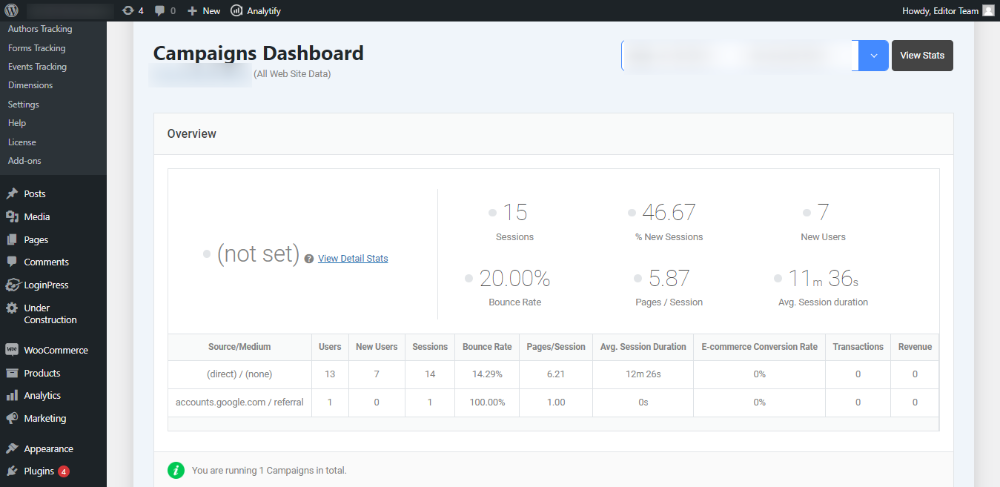The image size is (1000, 487).
Task: Open the date range selector field
Action: click(739, 56)
